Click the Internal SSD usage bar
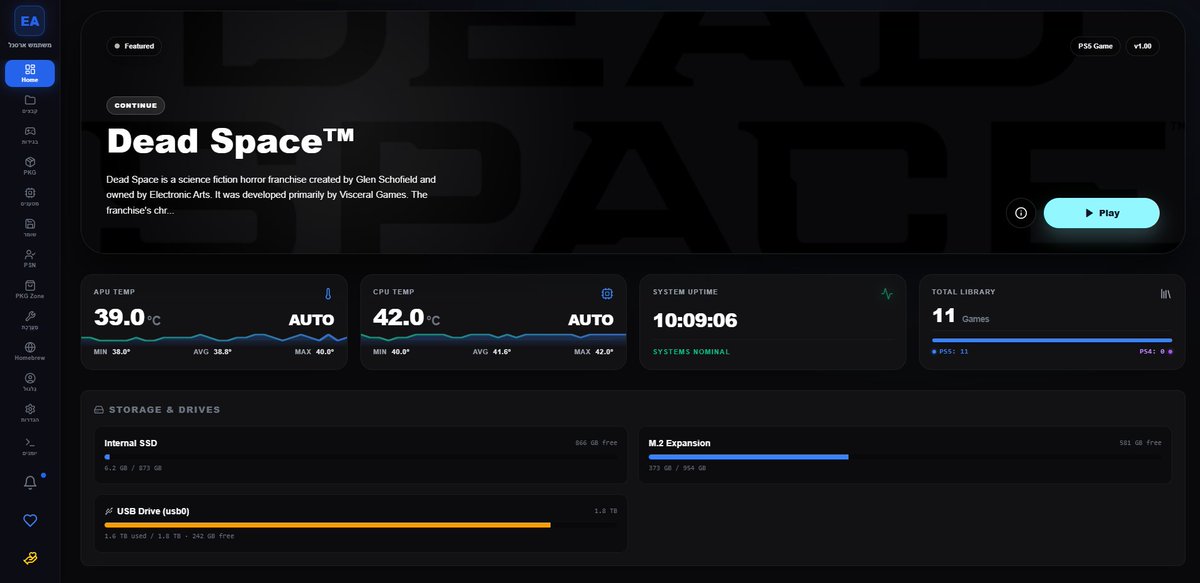The width and height of the screenshot is (1200, 583). [x=361, y=457]
